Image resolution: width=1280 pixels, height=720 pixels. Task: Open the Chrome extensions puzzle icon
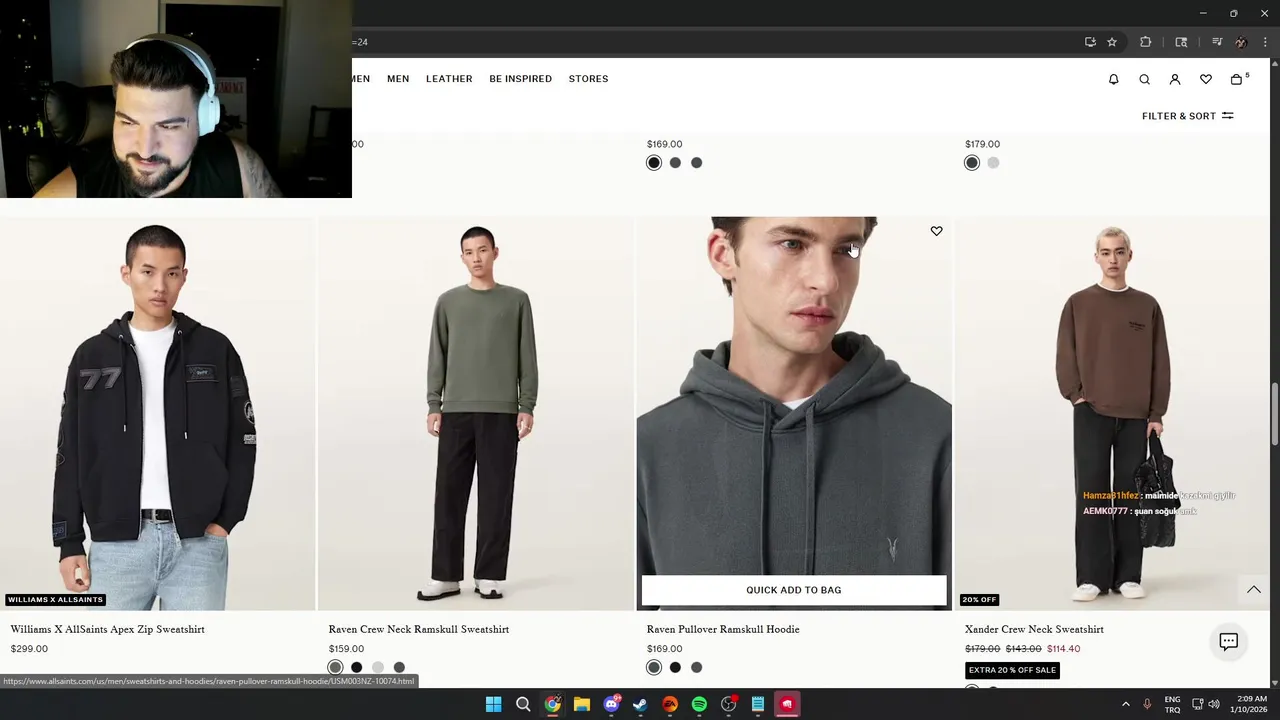click(x=1146, y=42)
